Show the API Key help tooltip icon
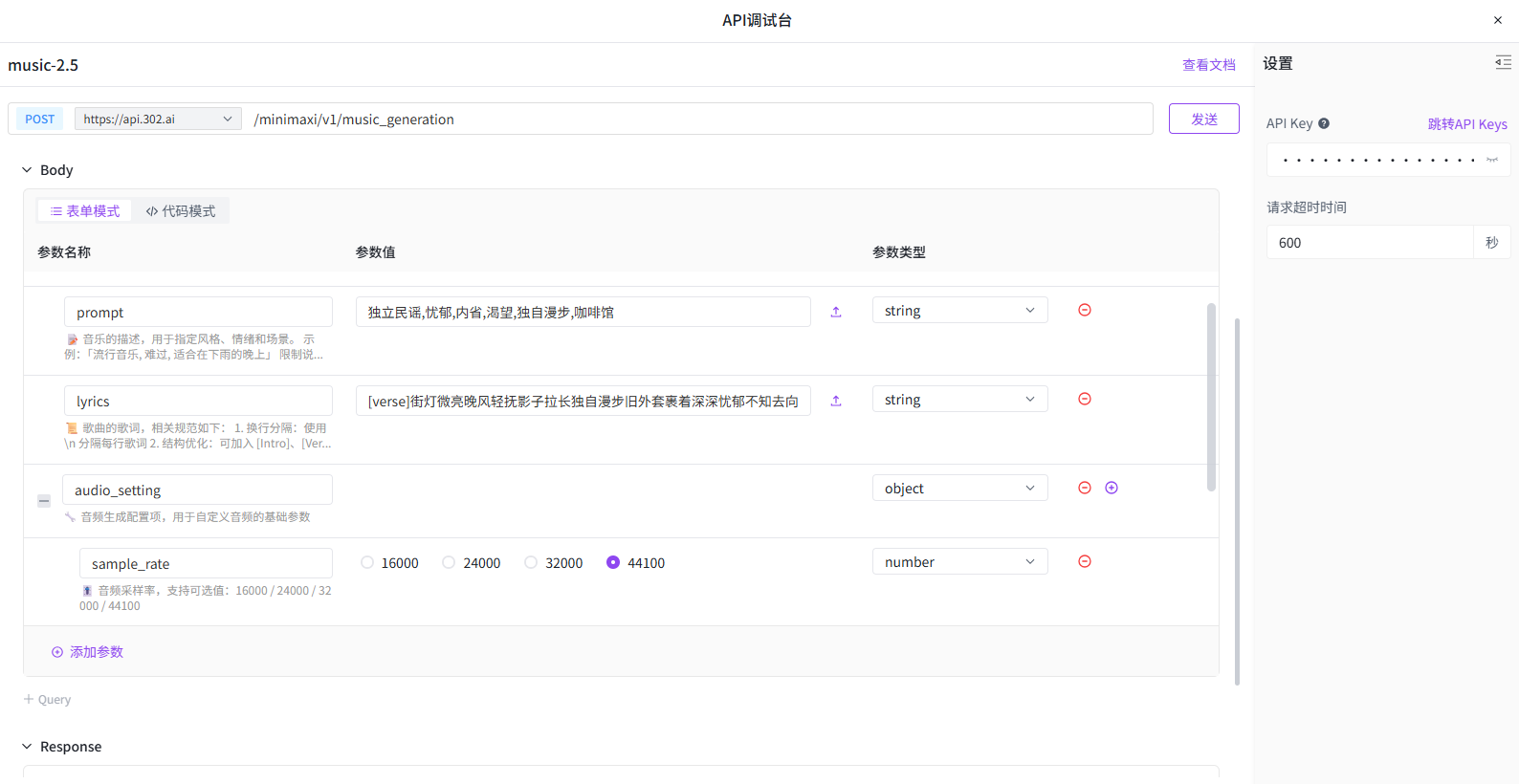The width and height of the screenshot is (1519, 784). [x=1324, y=123]
